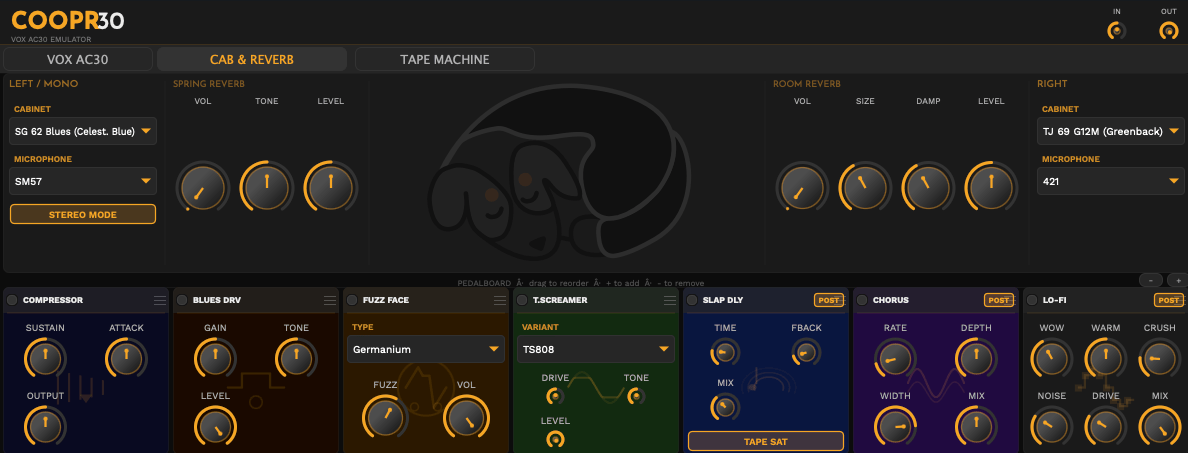Click the Room Reverb SIZE knob
The image size is (1188, 453).
pyautogui.click(x=865, y=187)
